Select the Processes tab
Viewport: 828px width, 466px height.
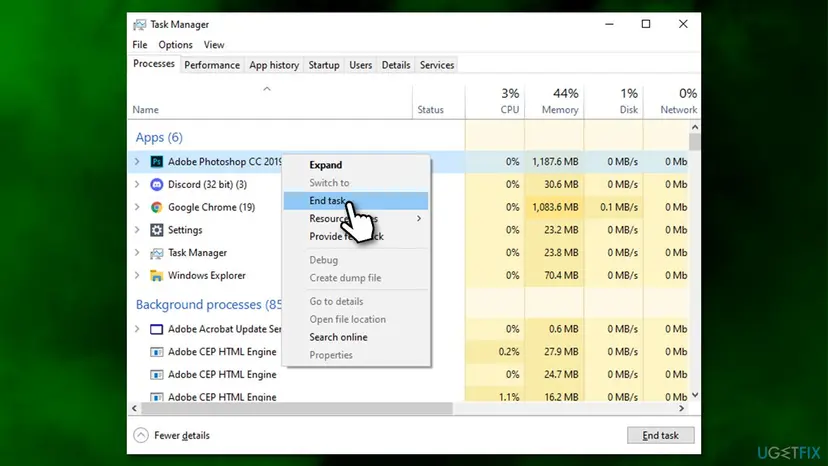pos(154,64)
